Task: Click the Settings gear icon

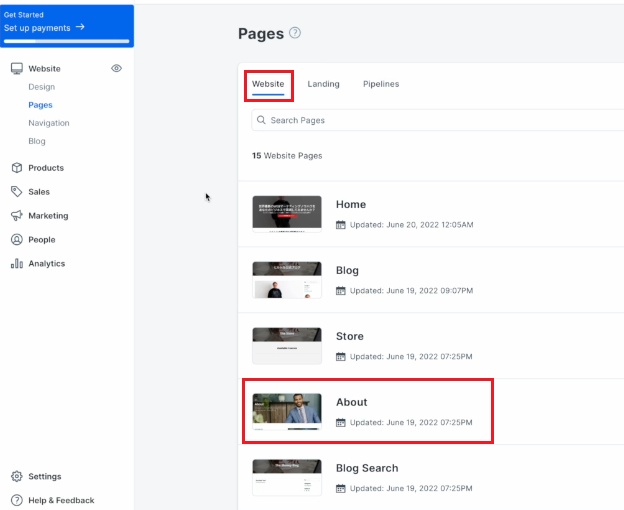Action: tap(16, 477)
